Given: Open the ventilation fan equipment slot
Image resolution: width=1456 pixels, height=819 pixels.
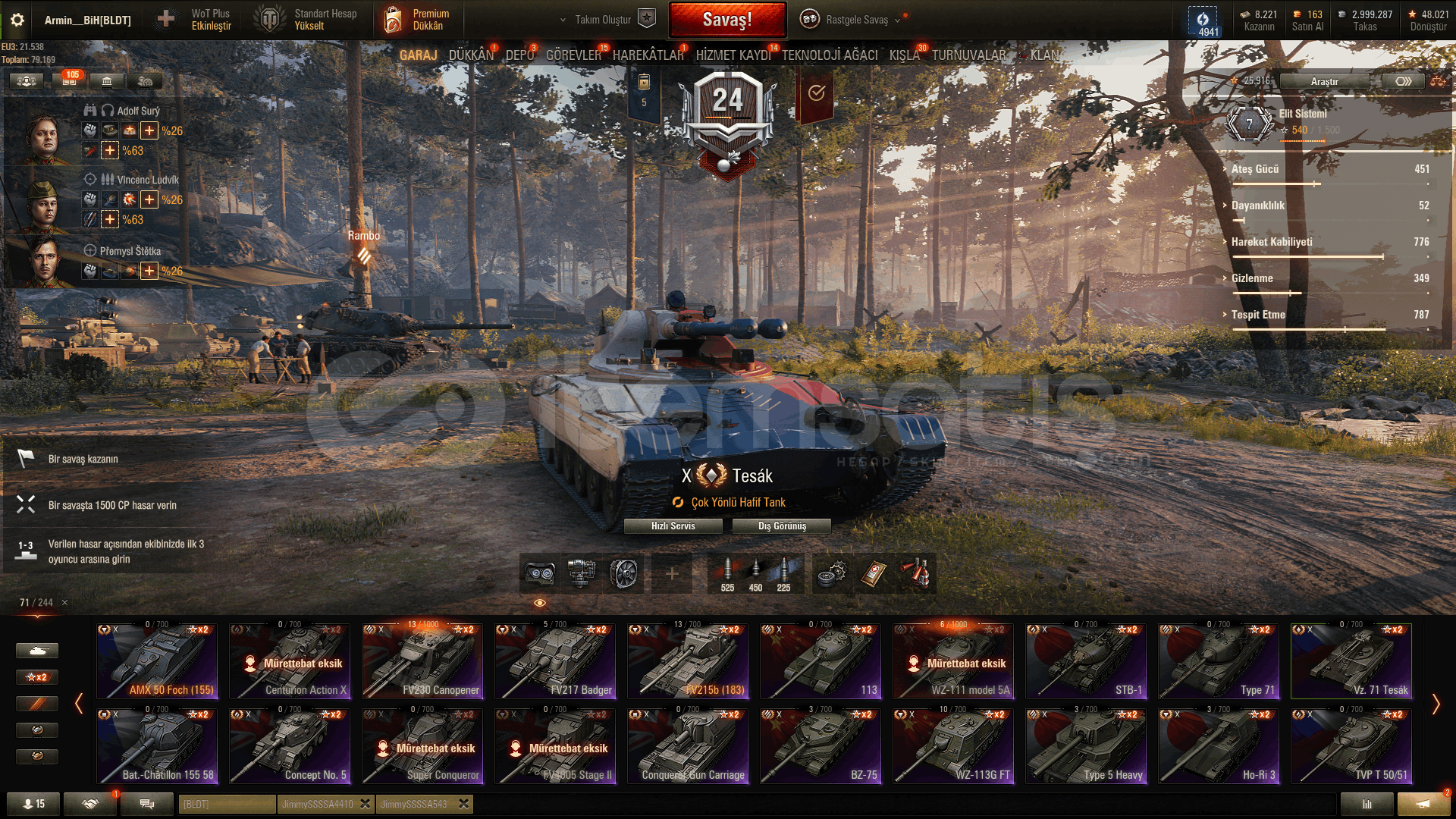Looking at the screenshot, I should 624,573.
